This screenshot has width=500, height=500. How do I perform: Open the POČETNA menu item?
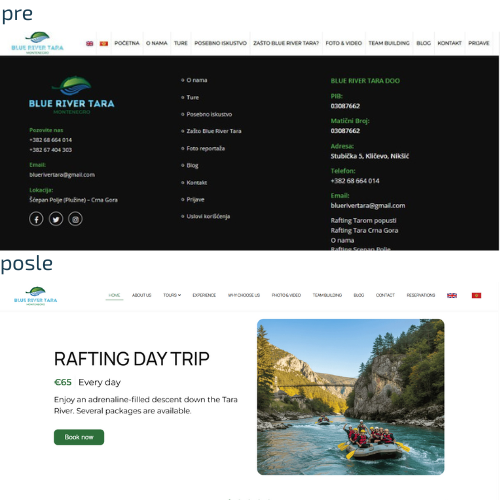(127, 43)
